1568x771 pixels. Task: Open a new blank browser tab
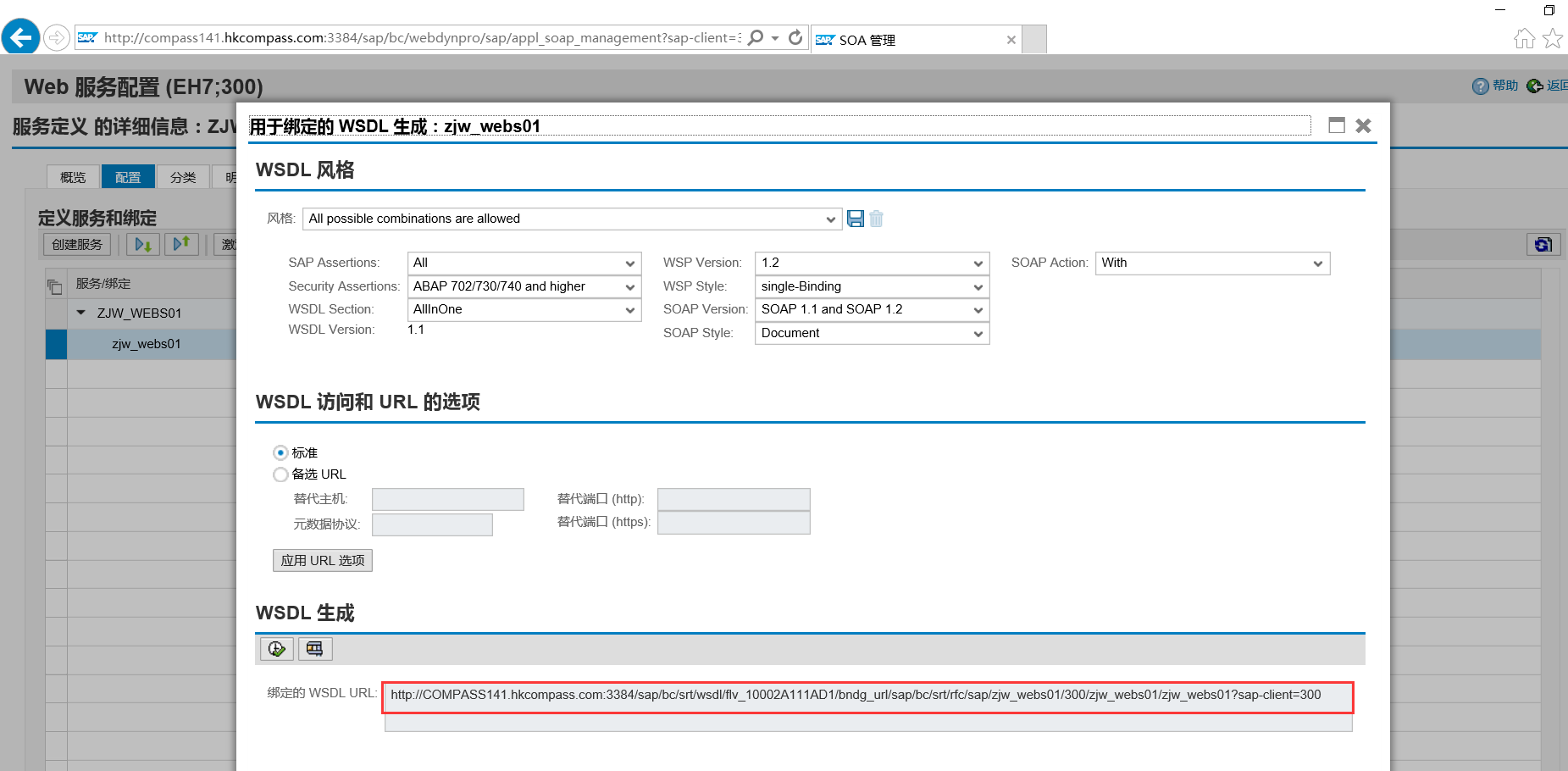1034,39
